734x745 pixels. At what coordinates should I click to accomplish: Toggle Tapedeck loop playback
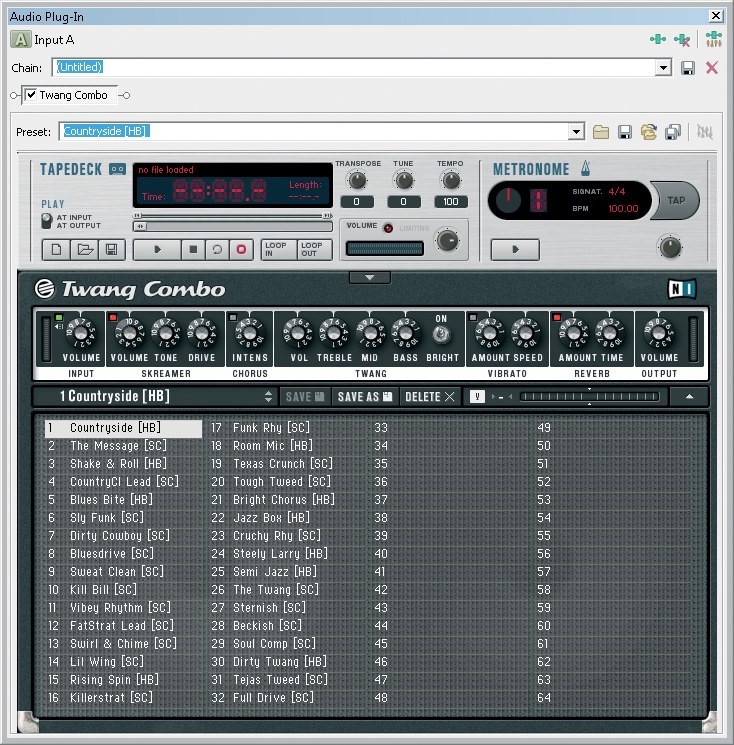217,249
